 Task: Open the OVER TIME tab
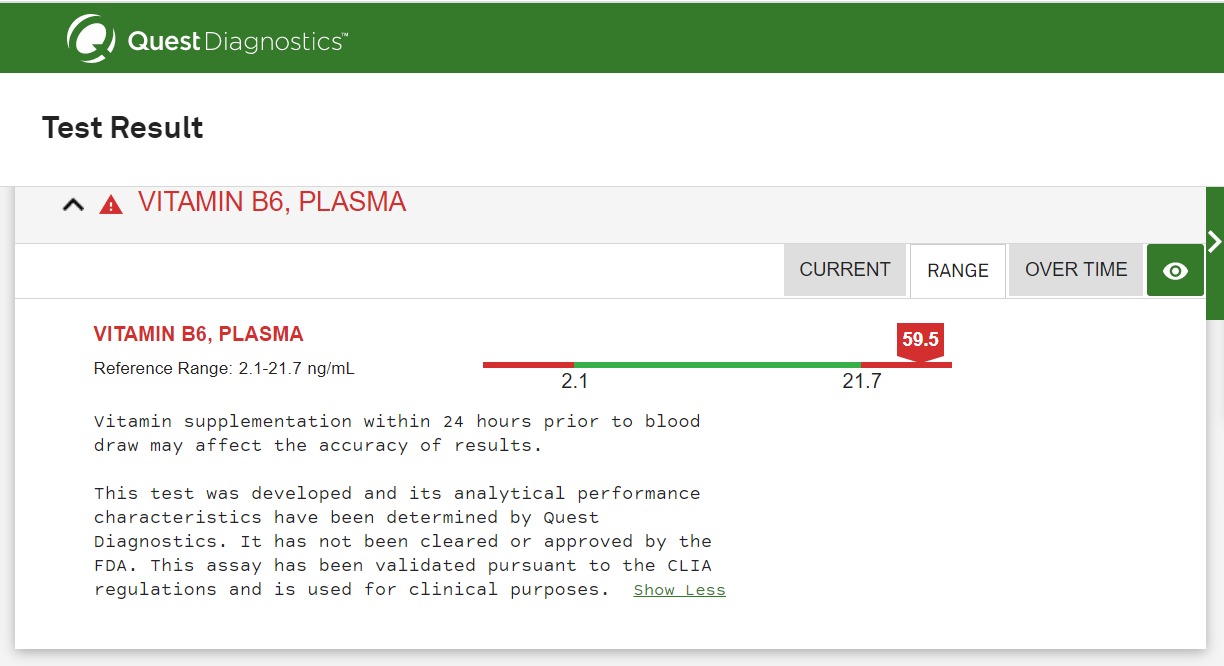[x=1075, y=270]
